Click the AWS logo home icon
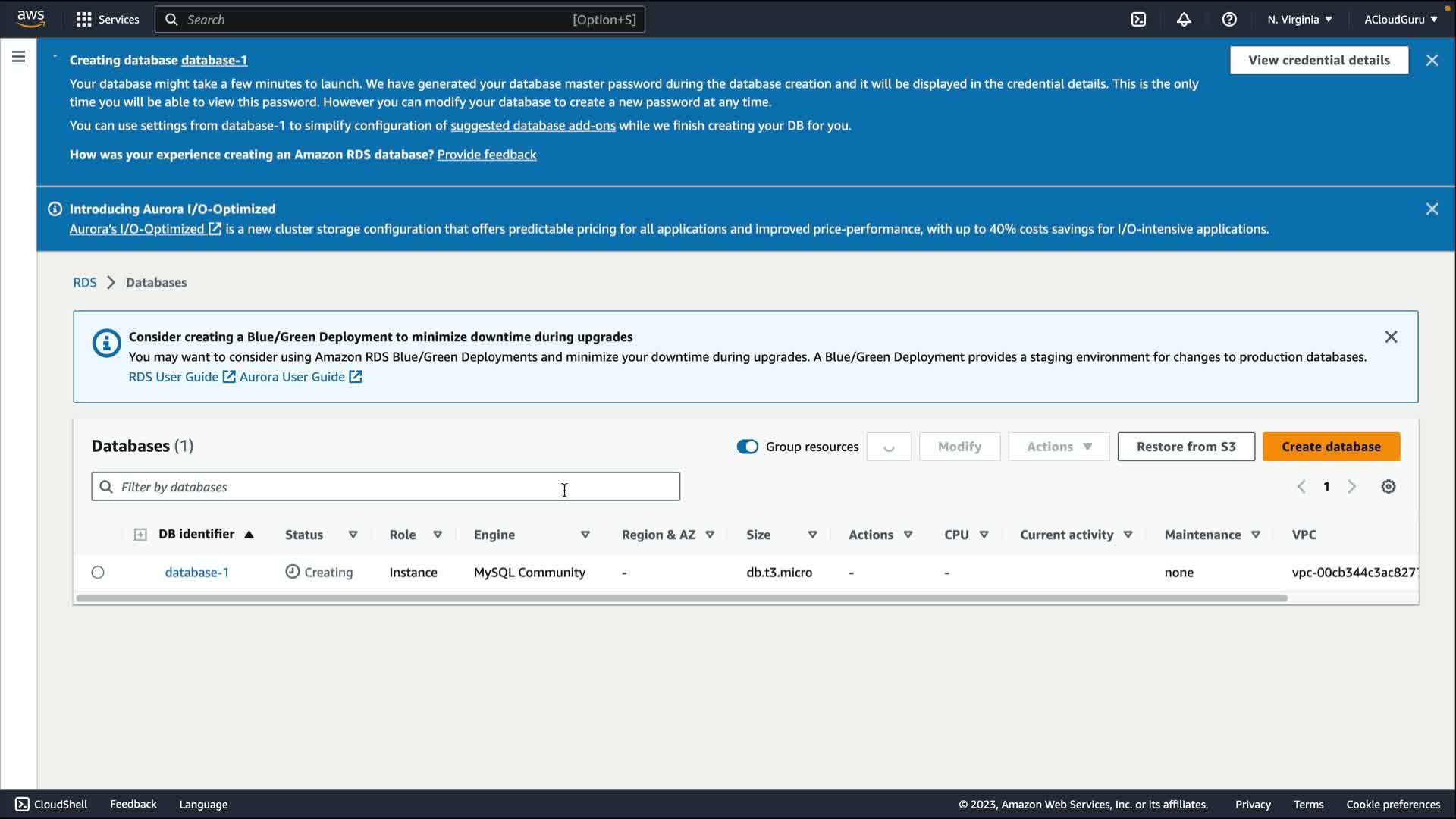Viewport: 1456px width, 819px height. [x=31, y=18]
